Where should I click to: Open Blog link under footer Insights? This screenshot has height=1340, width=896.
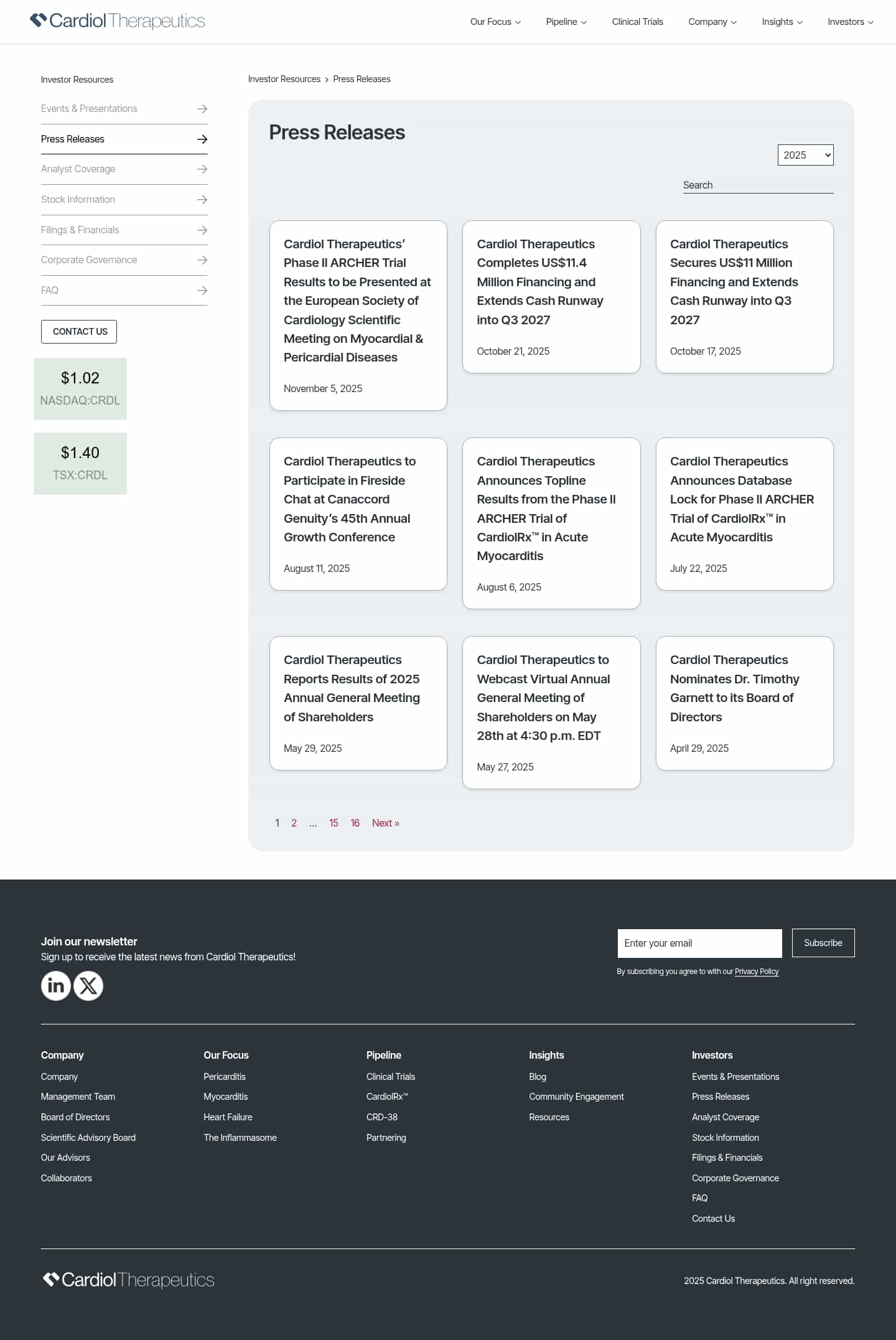pos(538,1077)
